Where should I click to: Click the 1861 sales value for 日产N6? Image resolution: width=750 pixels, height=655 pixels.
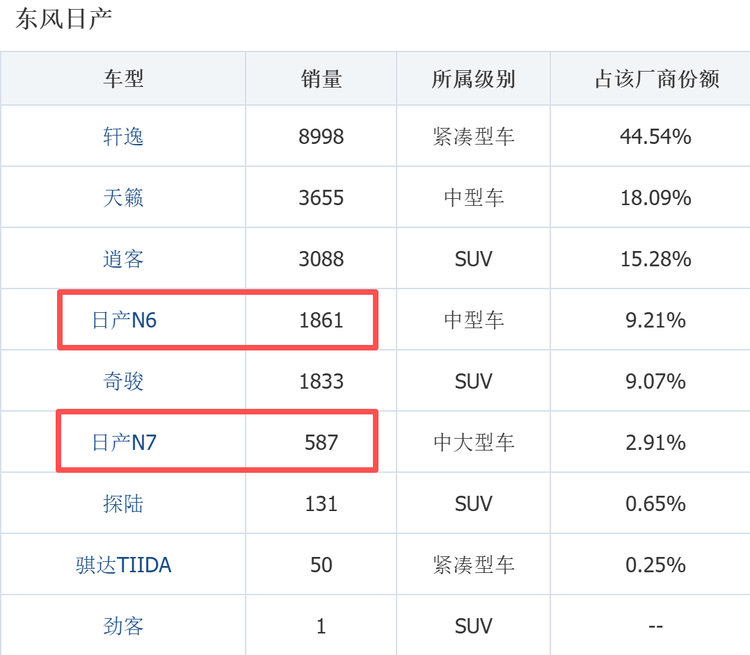[x=321, y=321]
